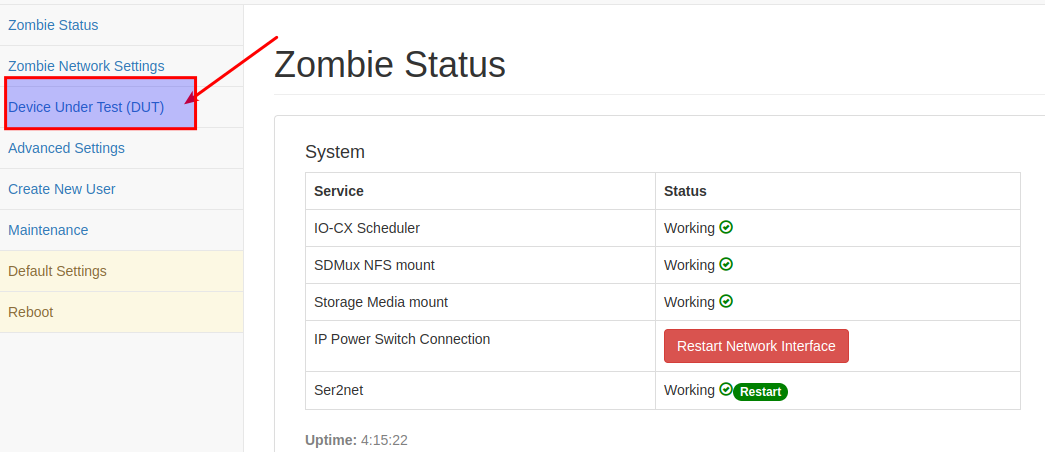Click Ser2net working check icon

pyautogui.click(x=726, y=389)
